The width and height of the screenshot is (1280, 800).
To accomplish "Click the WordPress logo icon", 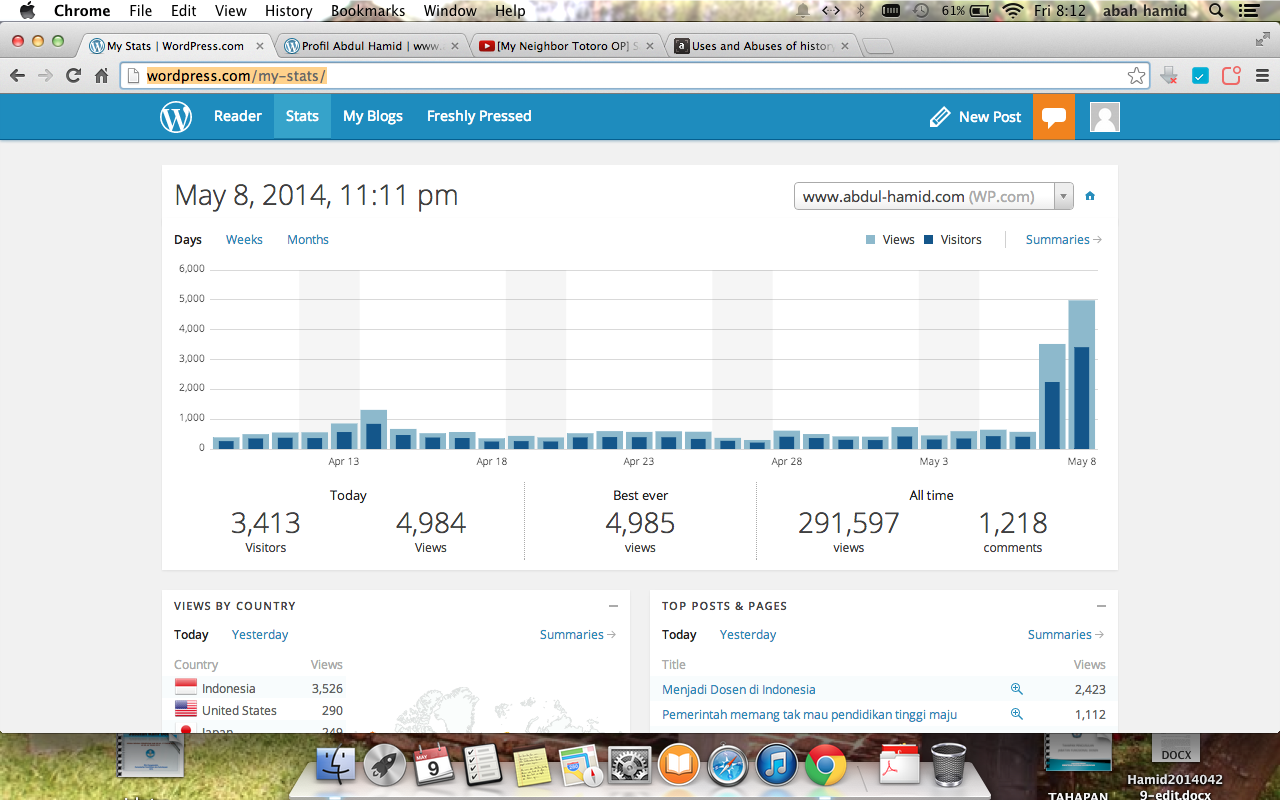I will (x=176, y=117).
